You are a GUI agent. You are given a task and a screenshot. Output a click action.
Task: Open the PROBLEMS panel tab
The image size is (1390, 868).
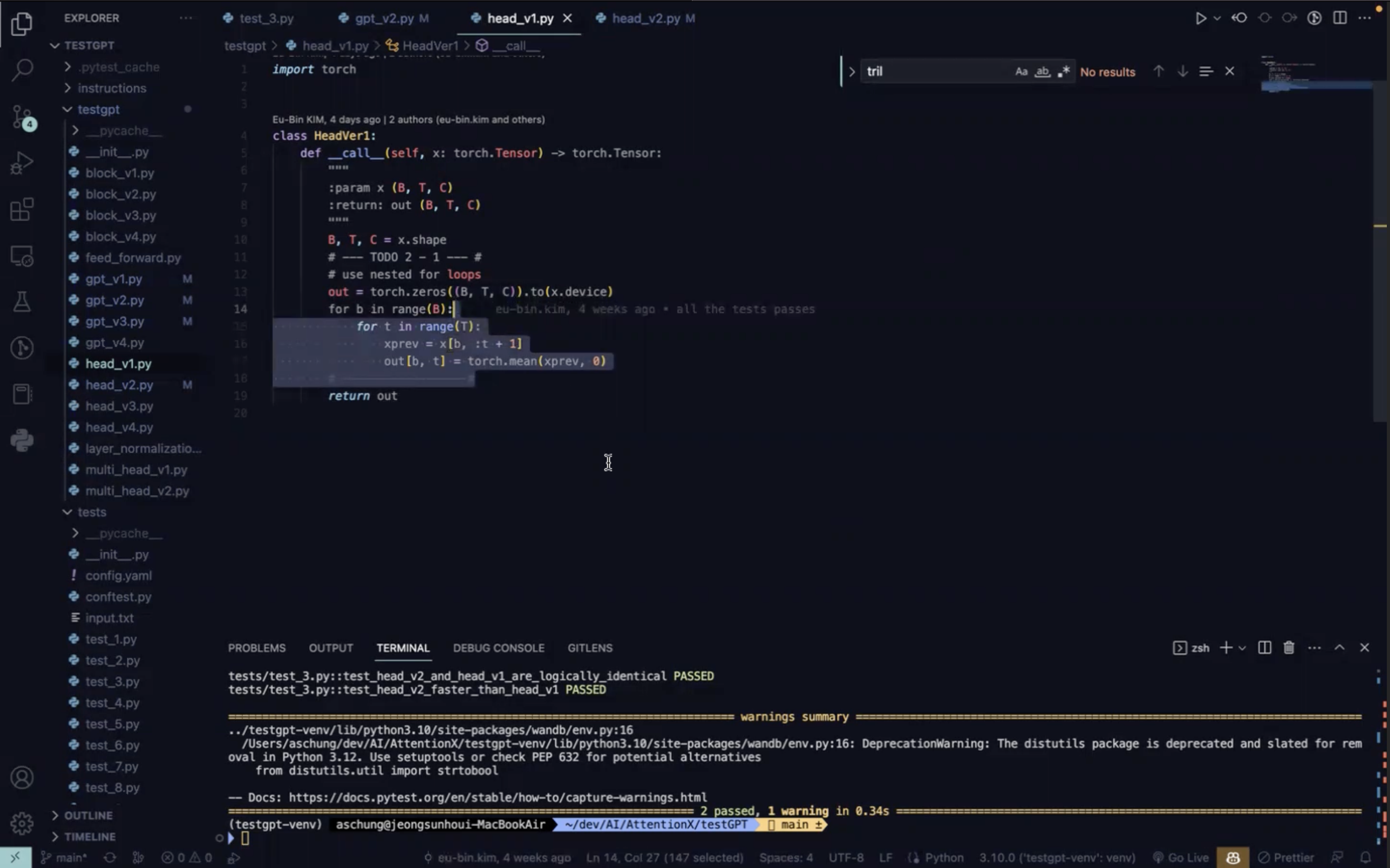pyautogui.click(x=257, y=648)
